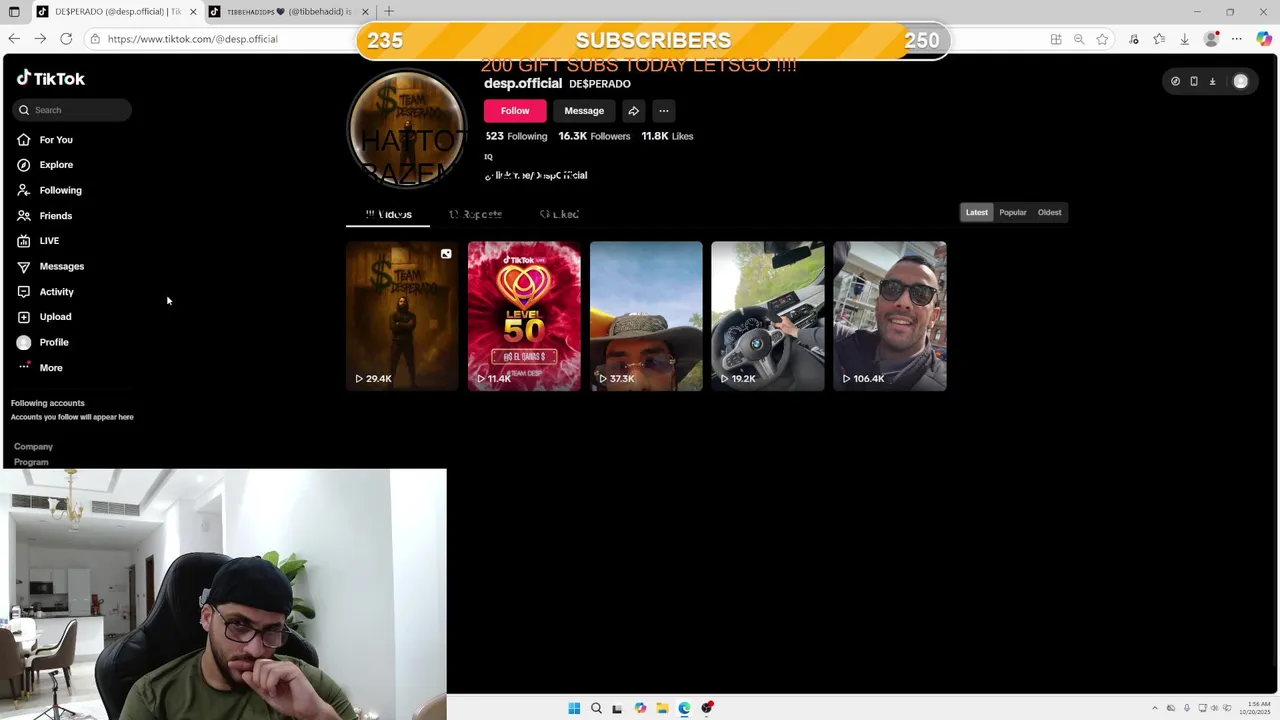1280x720 pixels.
Task: Open the Friends section
Action: click(x=55, y=216)
